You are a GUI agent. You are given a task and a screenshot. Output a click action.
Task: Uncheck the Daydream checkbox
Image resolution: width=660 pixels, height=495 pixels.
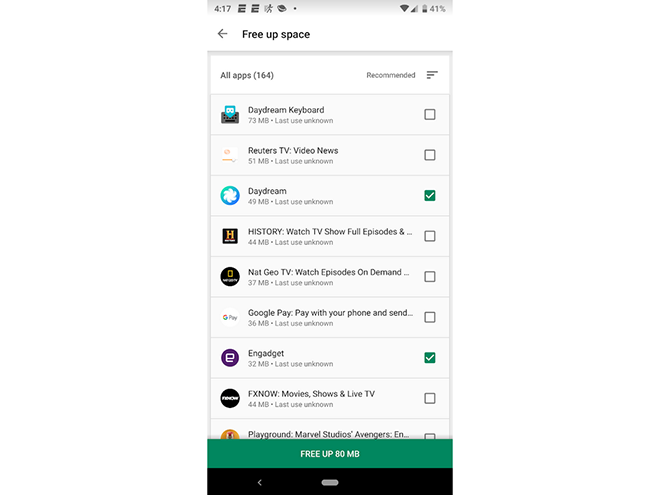(430, 196)
